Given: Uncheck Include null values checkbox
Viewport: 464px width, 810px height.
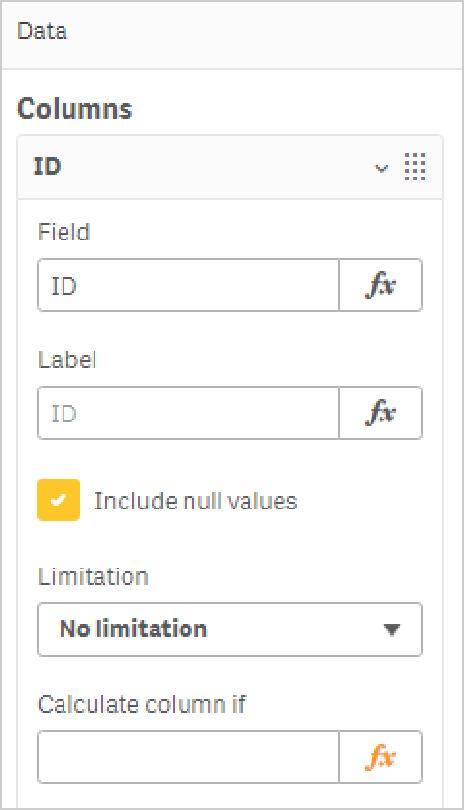Looking at the screenshot, I should pyautogui.click(x=58, y=500).
